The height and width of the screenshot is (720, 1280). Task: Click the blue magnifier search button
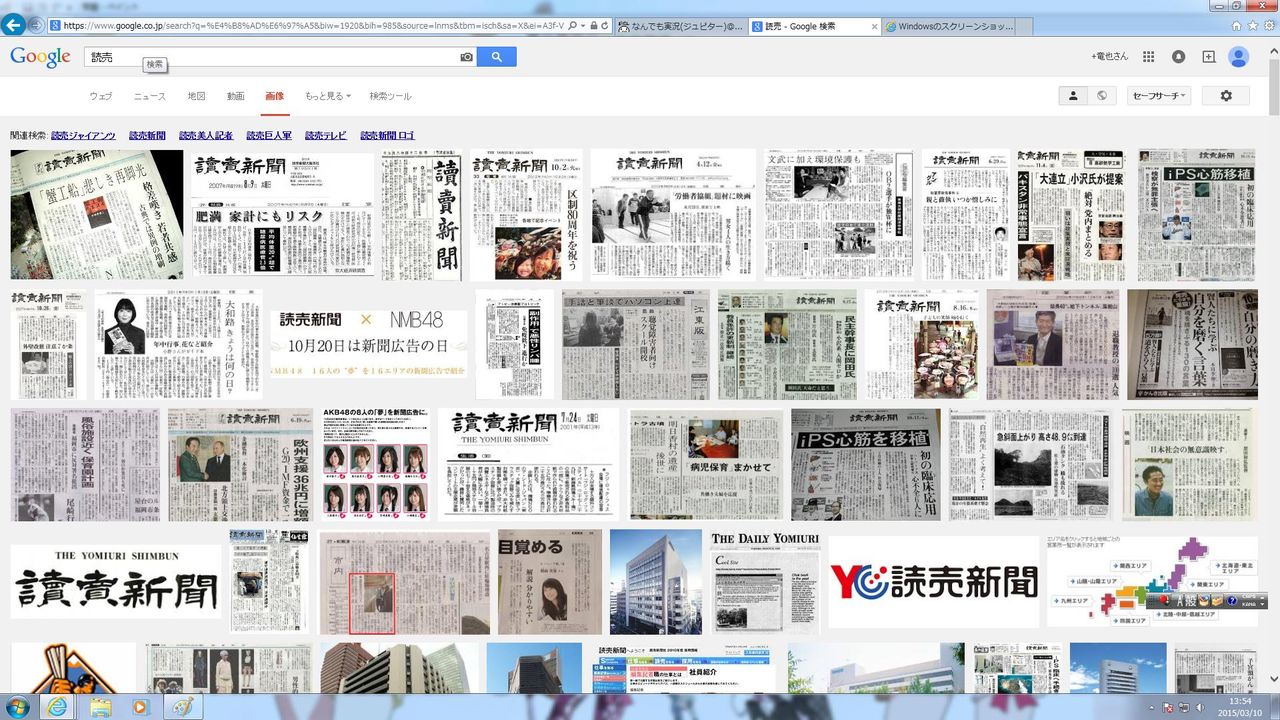pyautogui.click(x=497, y=57)
